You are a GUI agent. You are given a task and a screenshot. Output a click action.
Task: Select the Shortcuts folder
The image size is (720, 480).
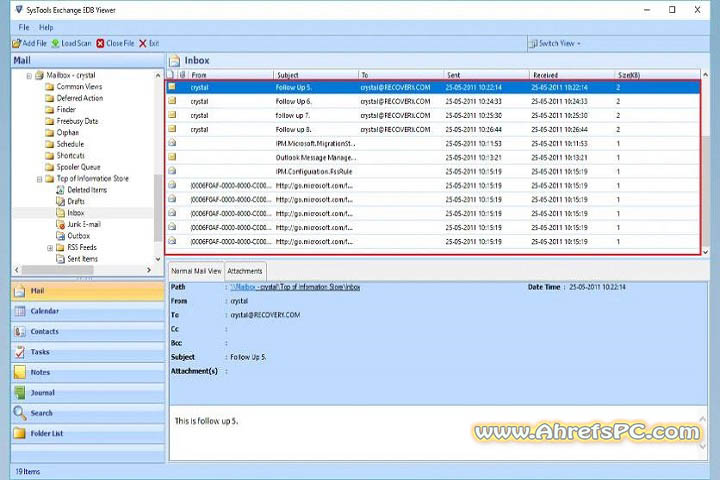click(70, 155)
